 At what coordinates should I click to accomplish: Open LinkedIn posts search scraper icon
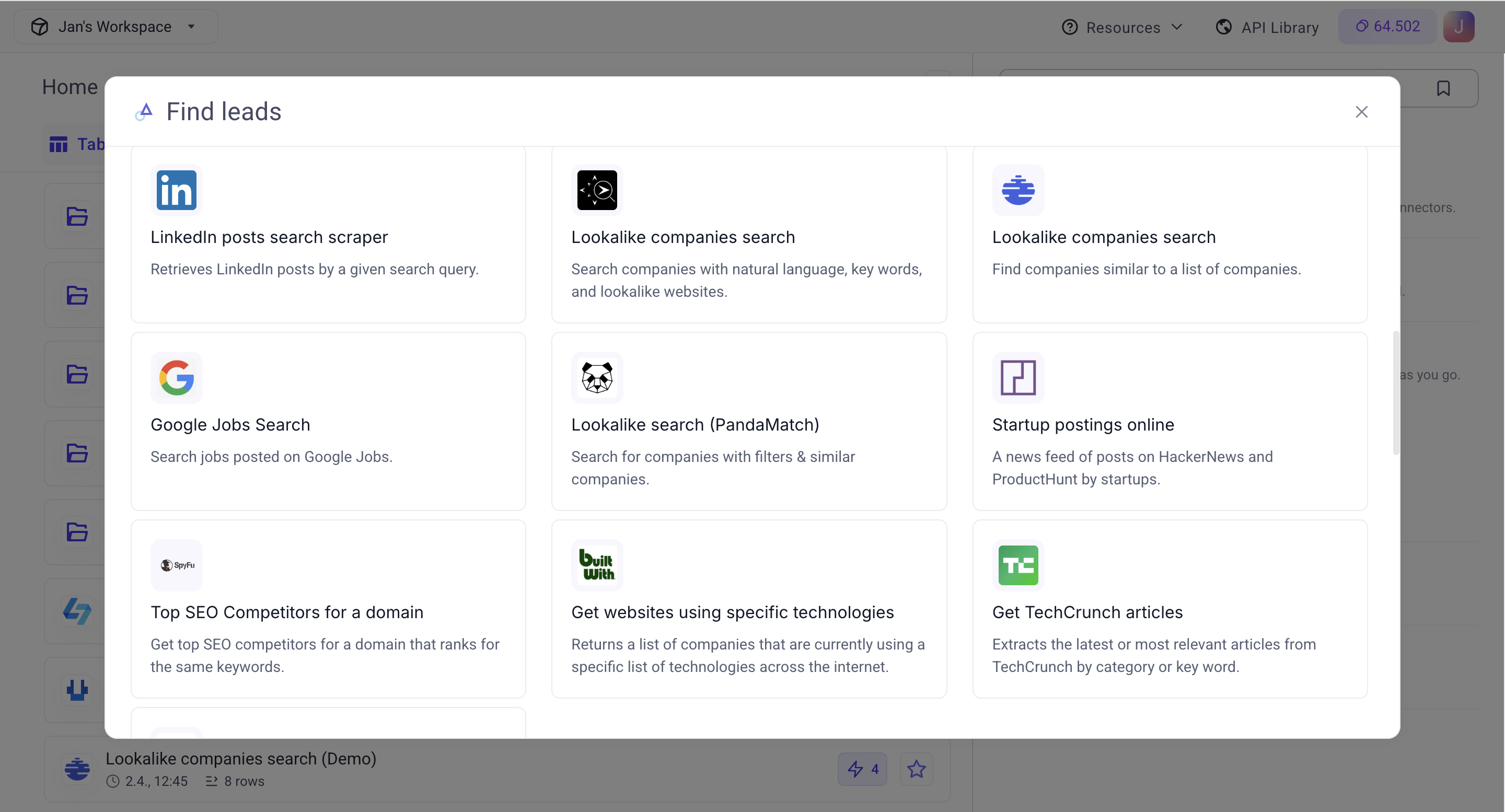tap(177, 190)
